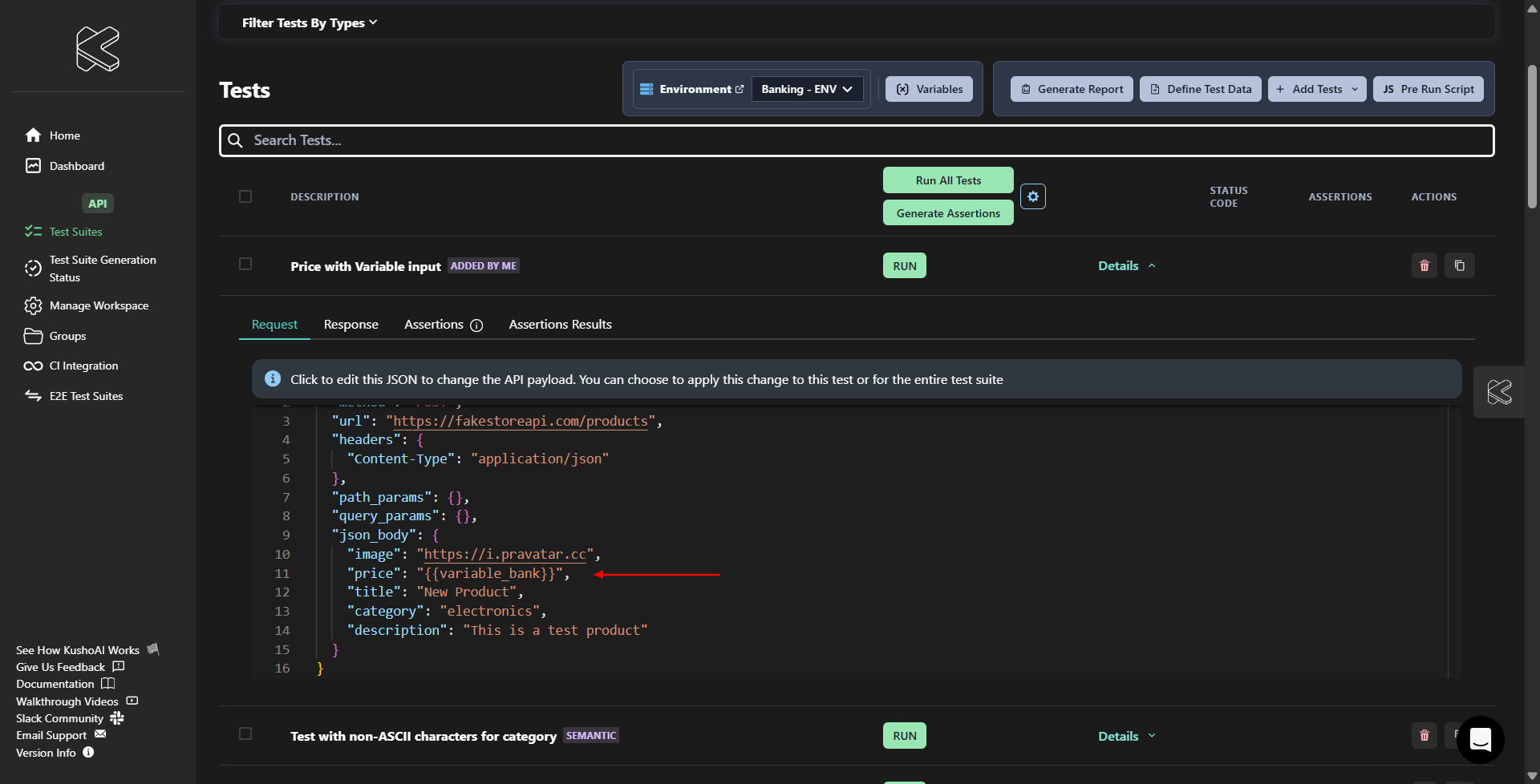1540x784 pixels.
Task: Delete the non-ASCII characters category test
Action: tap(1424, 736)
